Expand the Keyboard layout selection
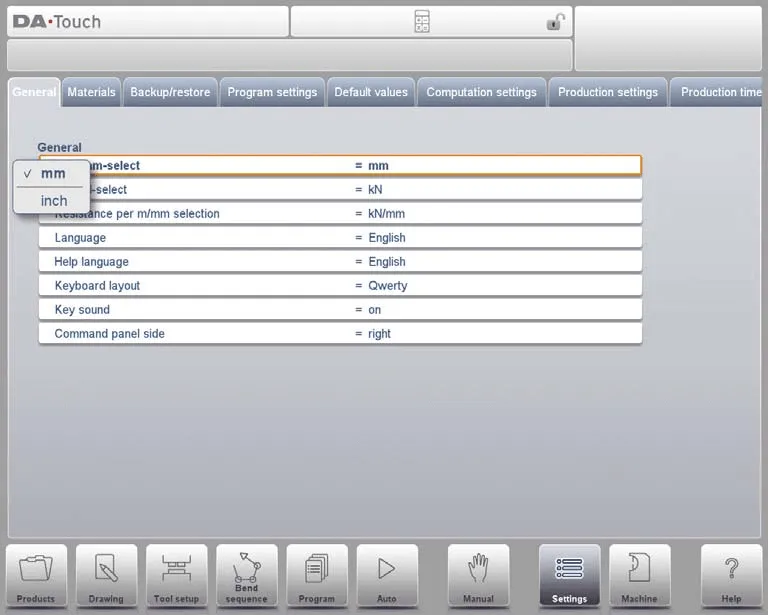Screen dimensions: 768x615 (340, 286)
